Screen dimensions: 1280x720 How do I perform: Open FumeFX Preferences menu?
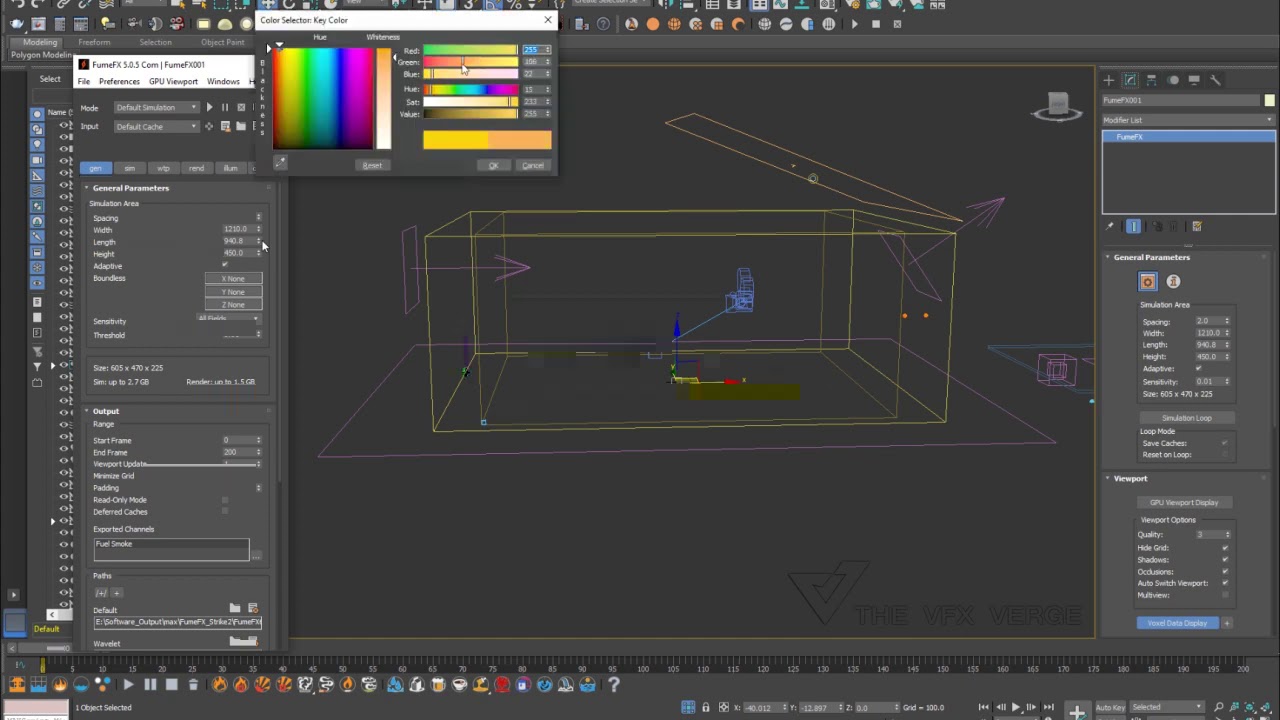119,81
